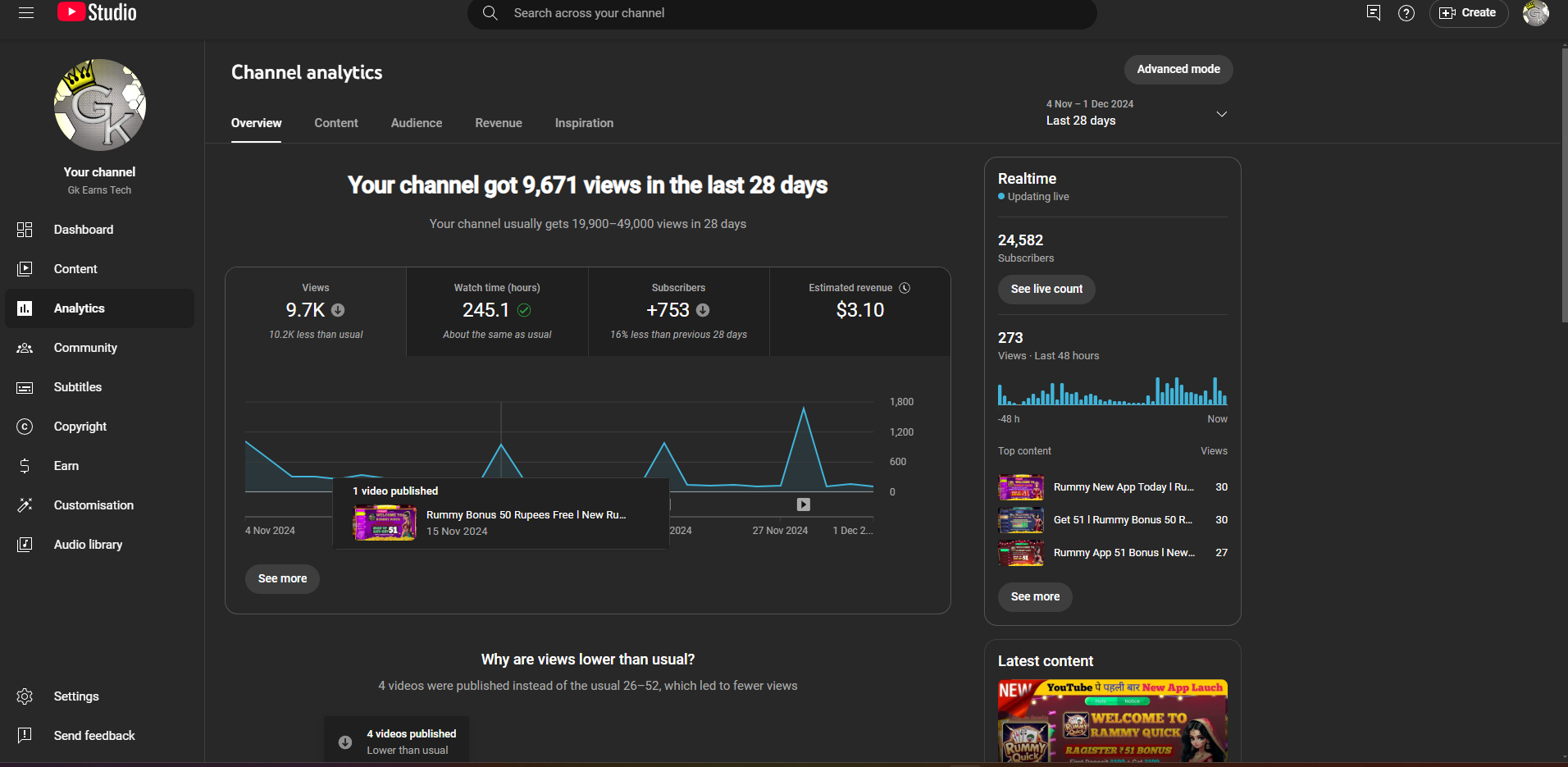This screenshot has height=767, width=1568.
Task: Click the Send feedback exclamation icon
Action: click(25, 736)
